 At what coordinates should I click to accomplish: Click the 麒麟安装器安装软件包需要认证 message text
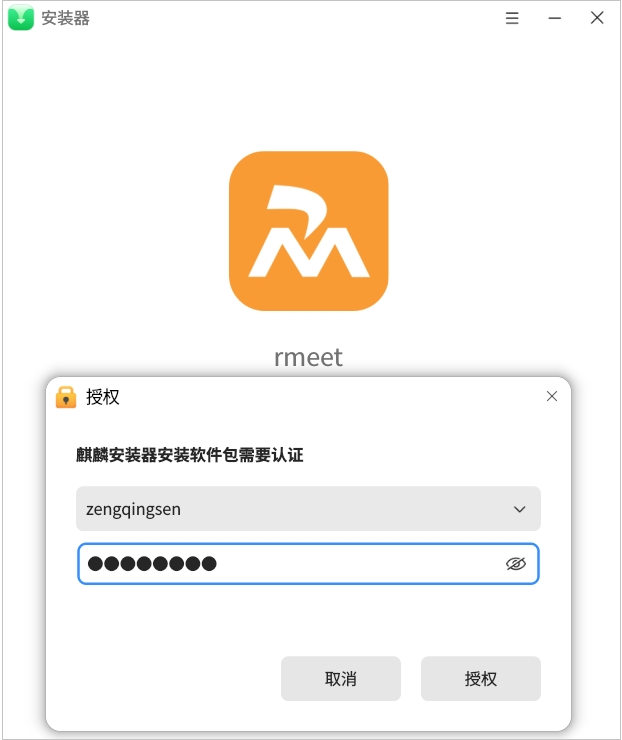click(x=190, y=455)
